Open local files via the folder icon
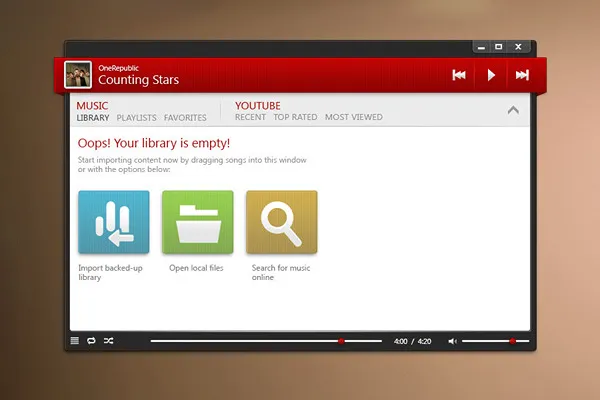 [x=197, y=222]
